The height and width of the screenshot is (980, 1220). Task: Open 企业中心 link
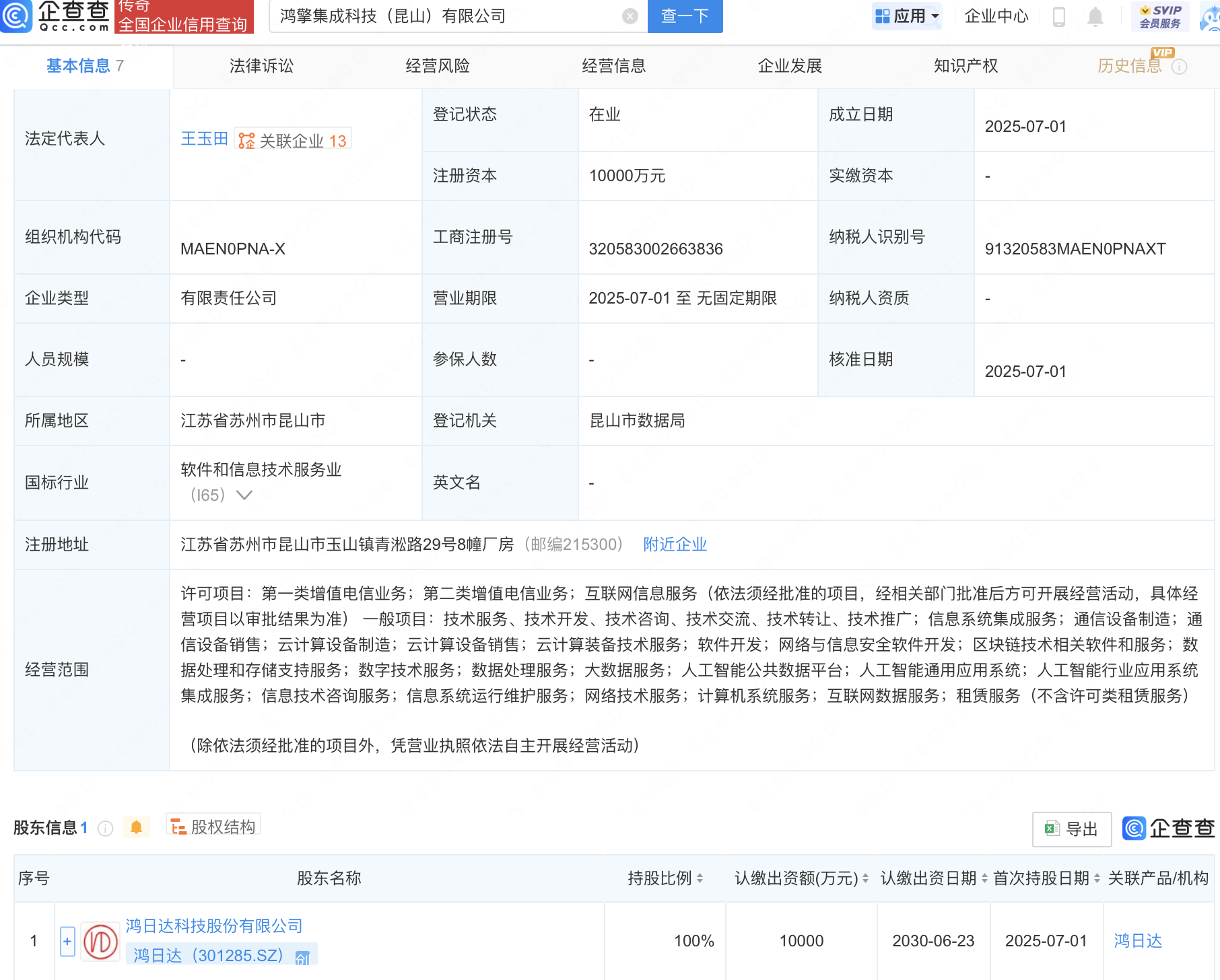click(x=996, y=16)
